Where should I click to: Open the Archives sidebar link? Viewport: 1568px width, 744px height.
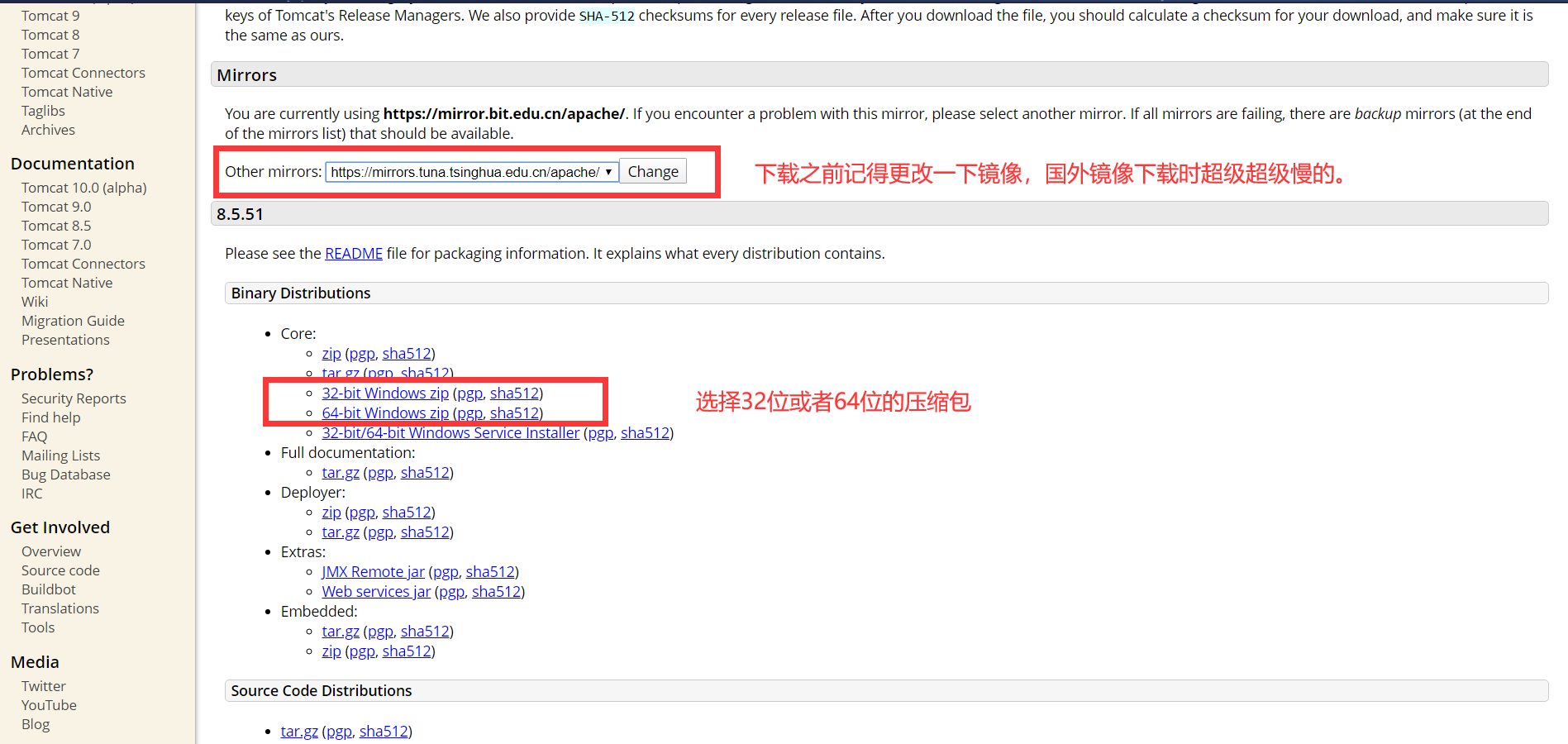(x=48, y=130)
